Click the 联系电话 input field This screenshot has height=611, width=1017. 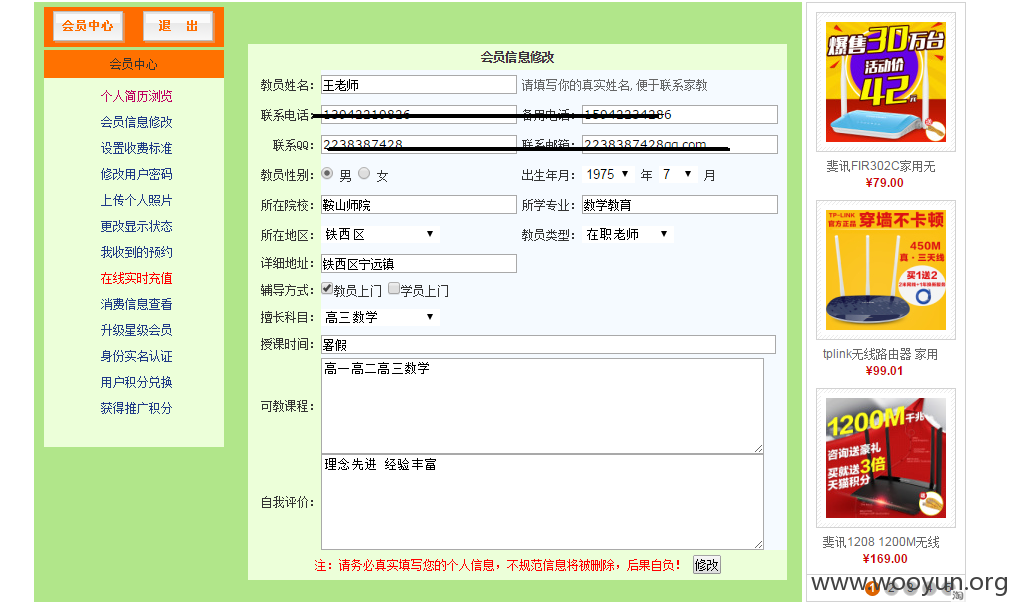418,115
